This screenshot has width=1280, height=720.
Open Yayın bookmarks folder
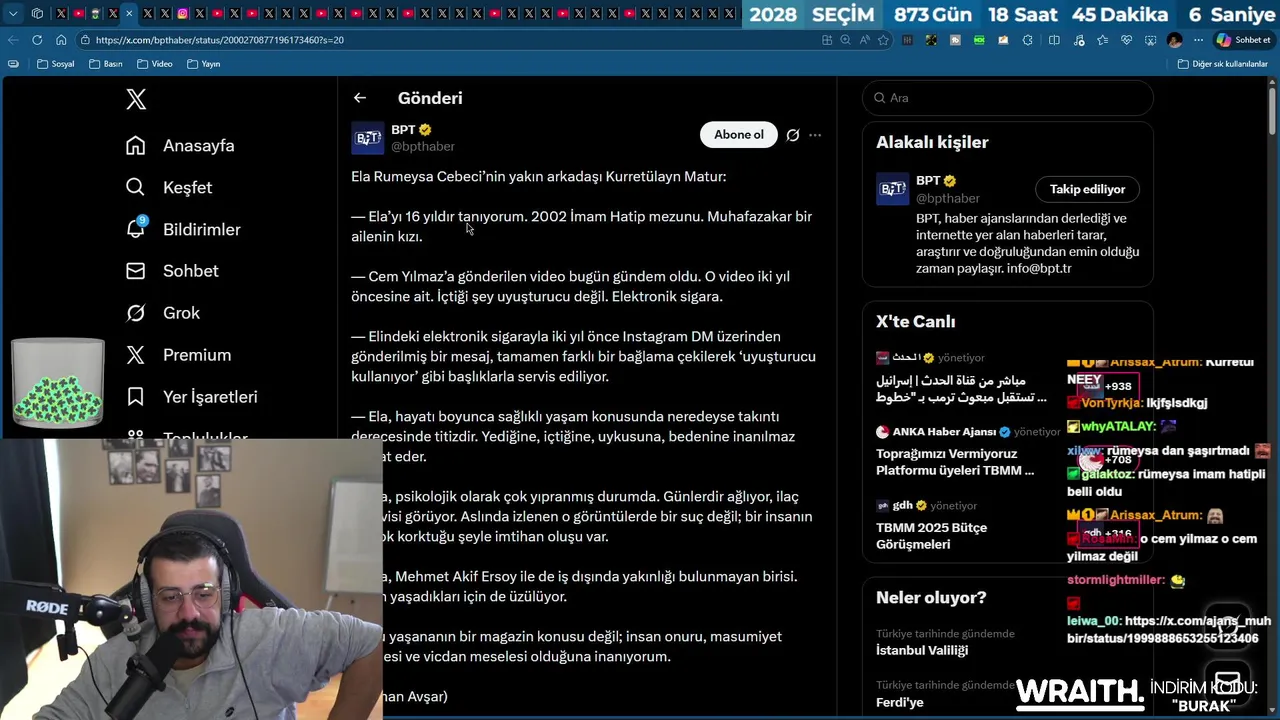coord(204,64)
